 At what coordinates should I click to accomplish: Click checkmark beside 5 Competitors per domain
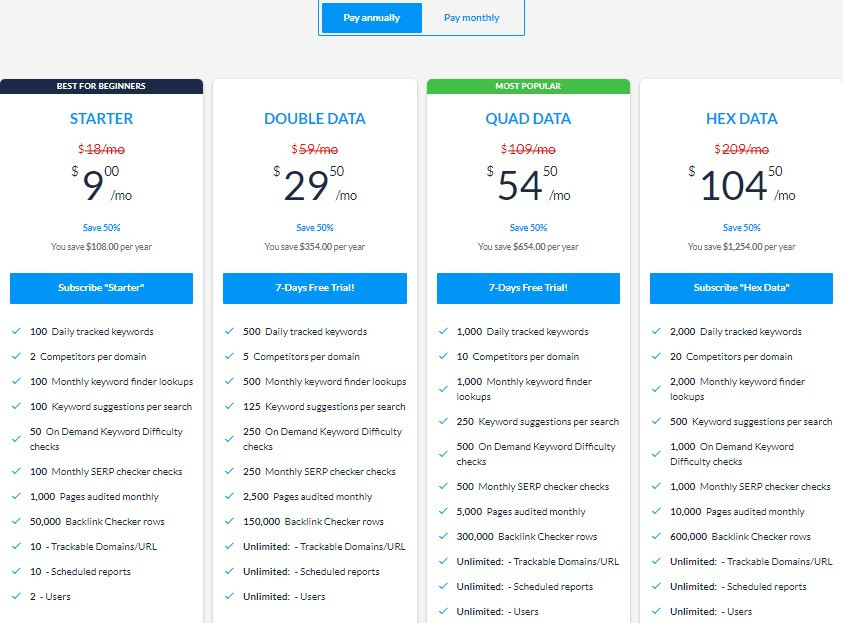230,356
